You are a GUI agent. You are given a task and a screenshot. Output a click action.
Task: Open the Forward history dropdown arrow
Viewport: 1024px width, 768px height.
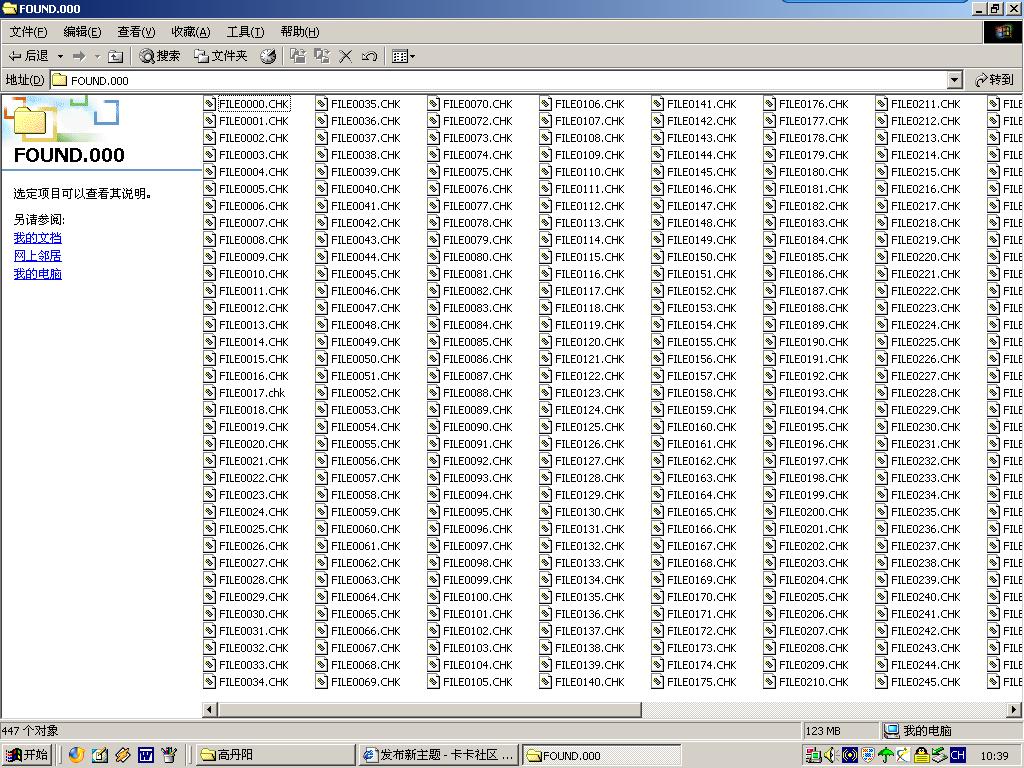pos(97,56)
